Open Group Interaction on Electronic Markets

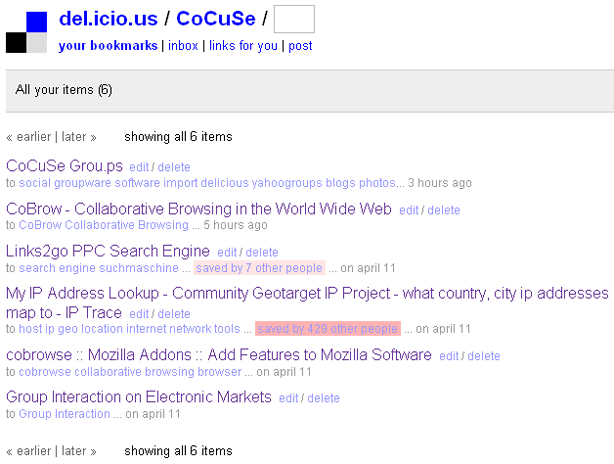click(139, 397)
